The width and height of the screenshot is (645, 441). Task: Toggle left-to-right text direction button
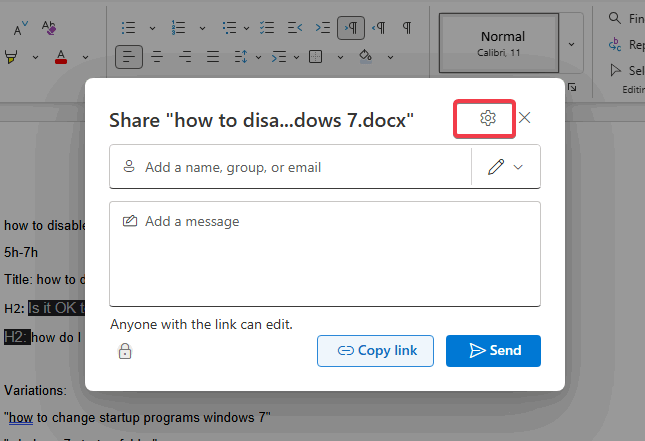(x=351, y=28)
